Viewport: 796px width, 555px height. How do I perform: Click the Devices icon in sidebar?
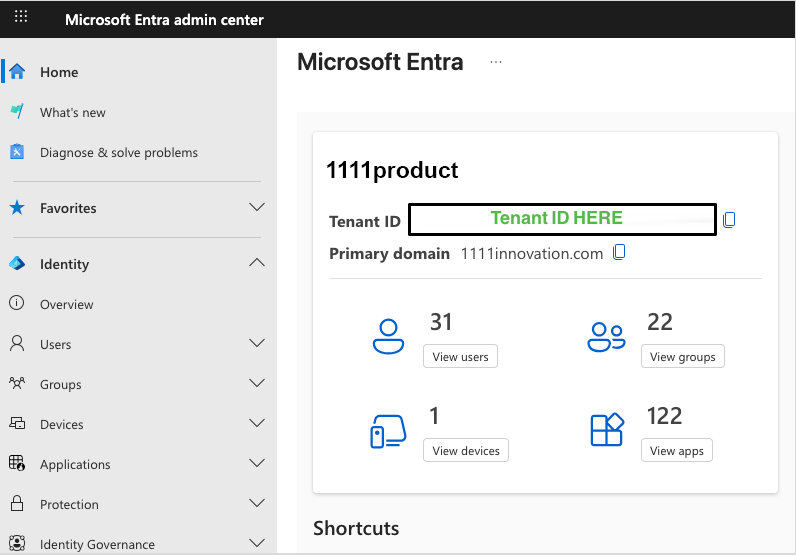click(17, 423)
